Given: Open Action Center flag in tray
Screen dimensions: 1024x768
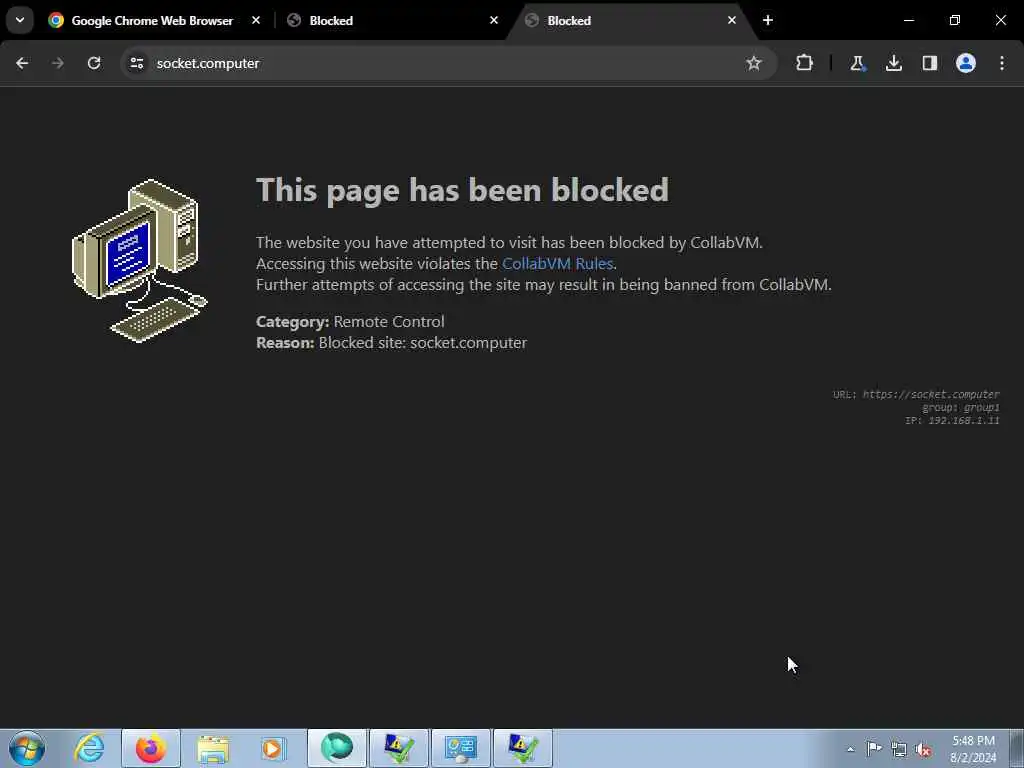Looking at the screenshot, I should coord(874,748).
